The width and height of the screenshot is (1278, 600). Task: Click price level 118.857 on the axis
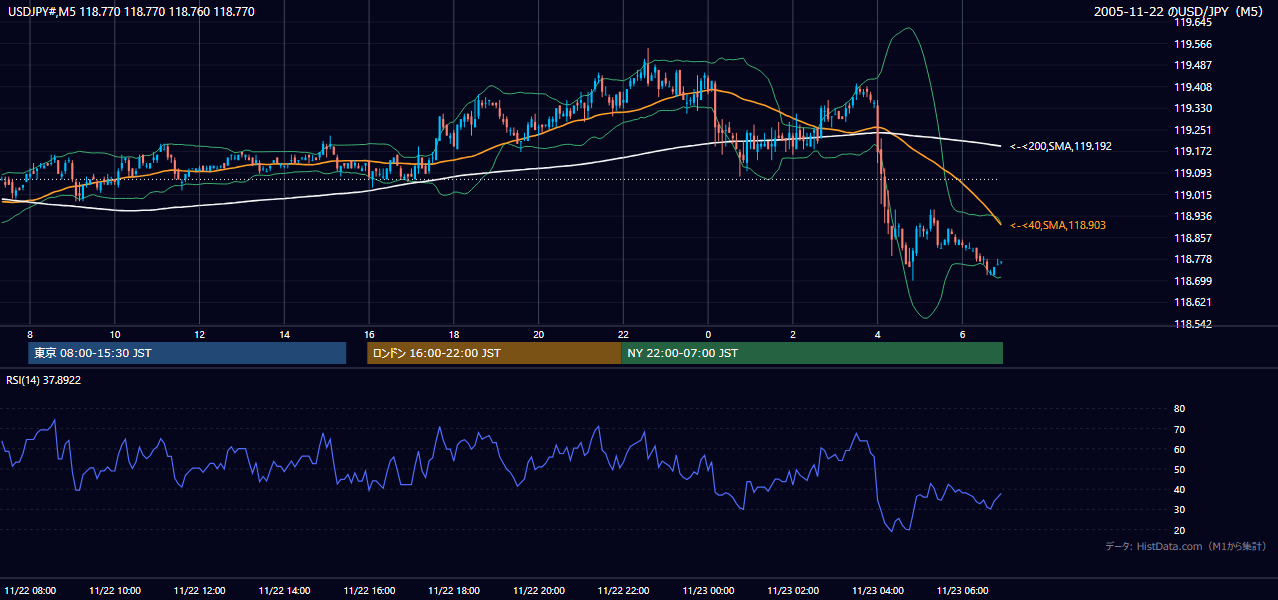pyautogui.click(x=1194, y=238)
